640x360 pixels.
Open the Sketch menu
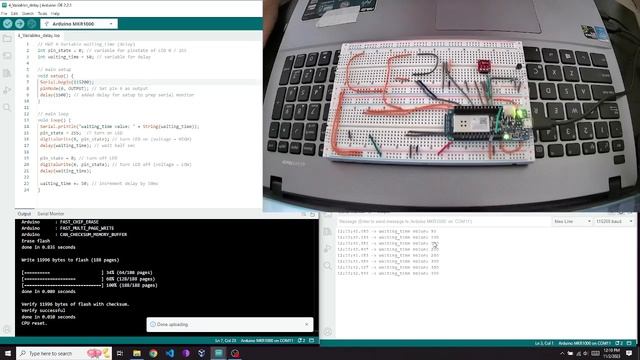pos(28,13)
